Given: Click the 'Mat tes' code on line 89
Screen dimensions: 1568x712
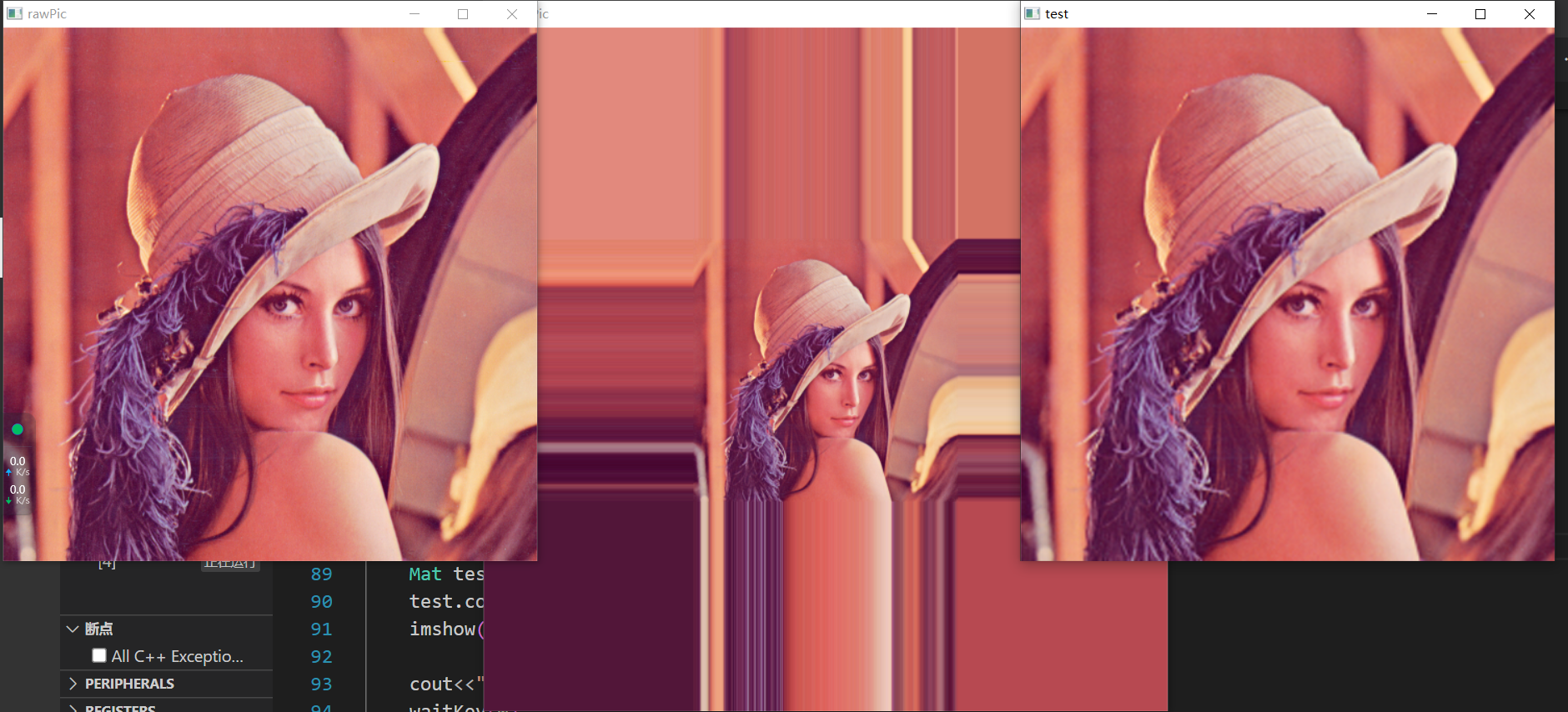Looking at the screenshot, I should tap(446, 574).
